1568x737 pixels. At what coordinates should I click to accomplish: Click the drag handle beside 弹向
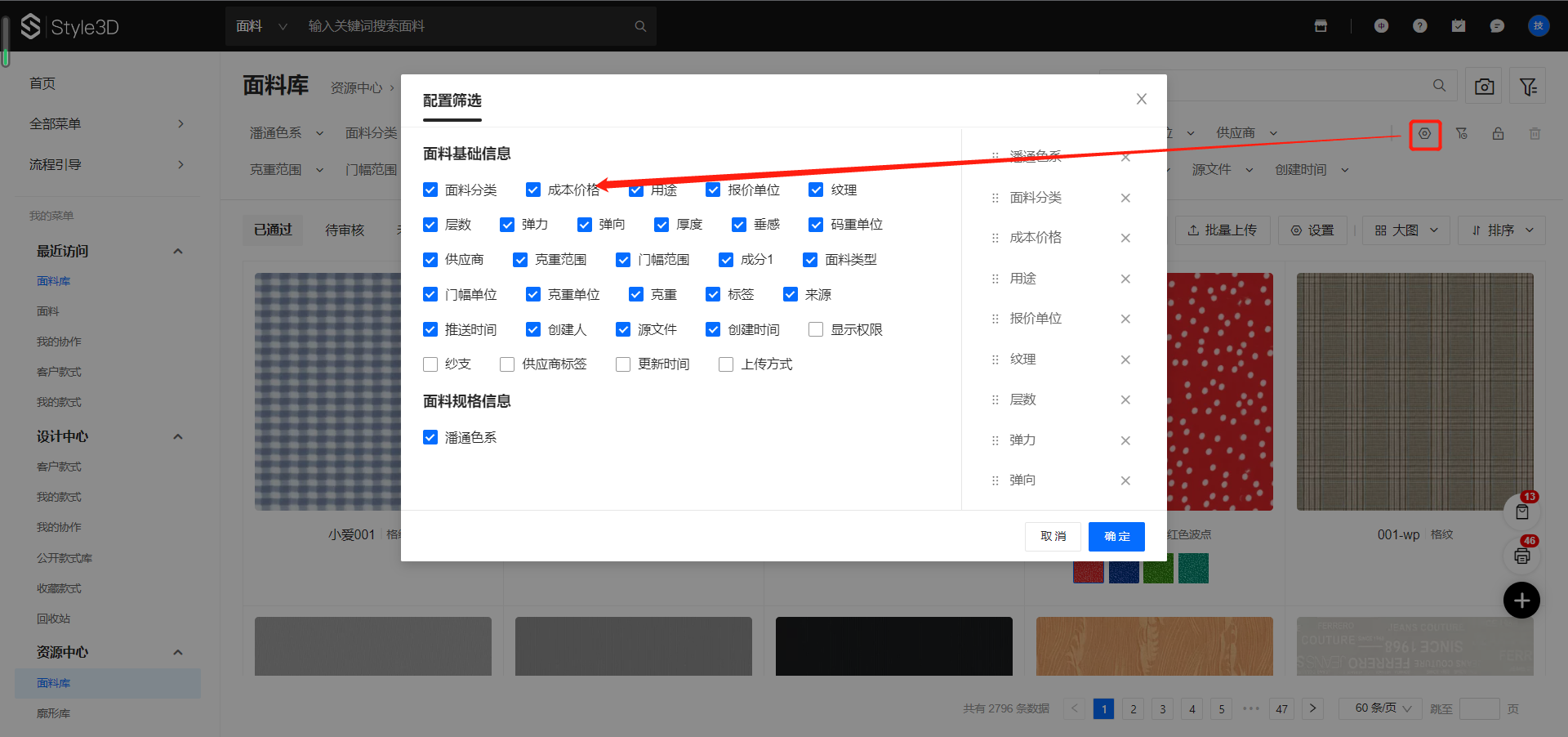point(995,480)
